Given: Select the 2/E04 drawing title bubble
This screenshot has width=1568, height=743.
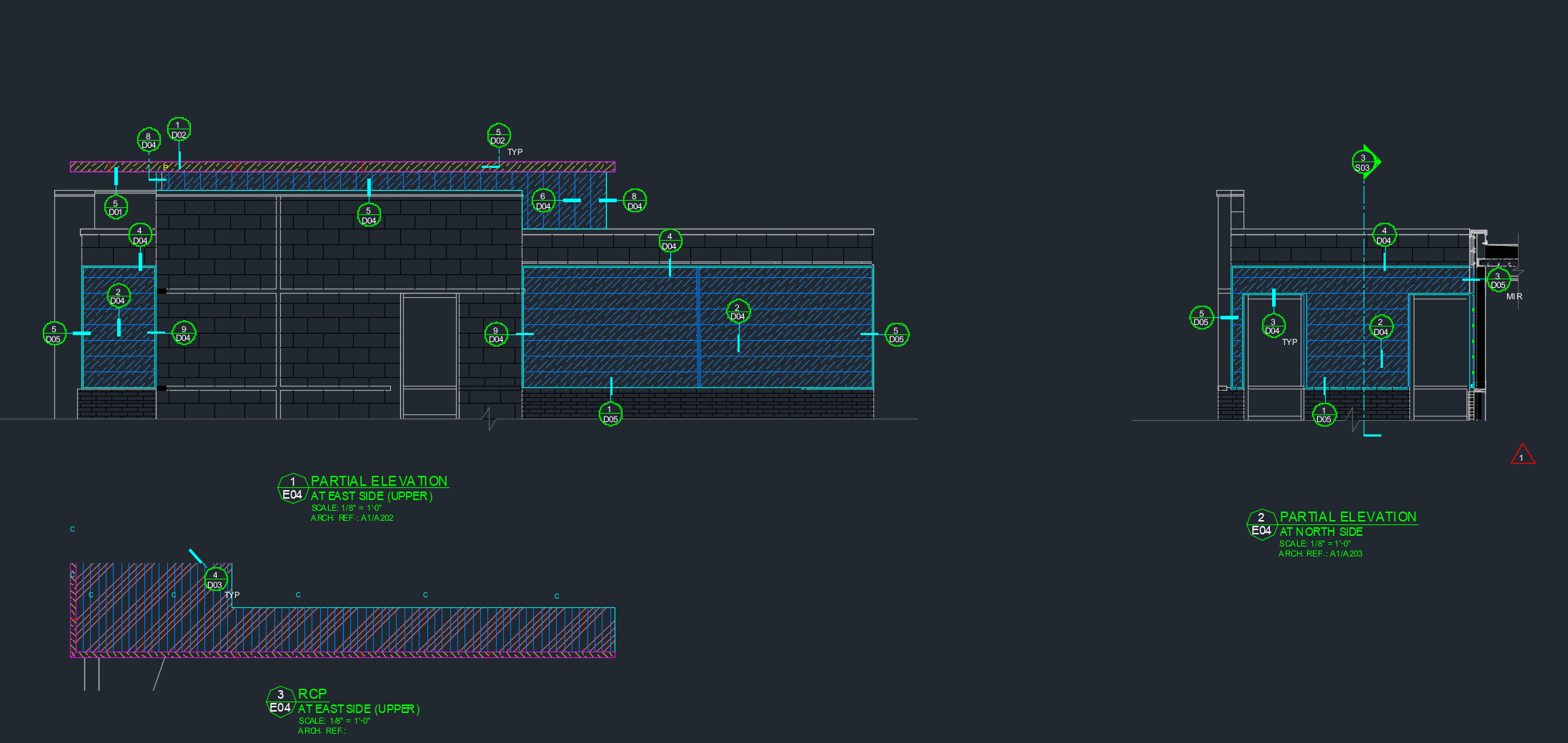Looking at the screenshot, I should pos(1261,524).
